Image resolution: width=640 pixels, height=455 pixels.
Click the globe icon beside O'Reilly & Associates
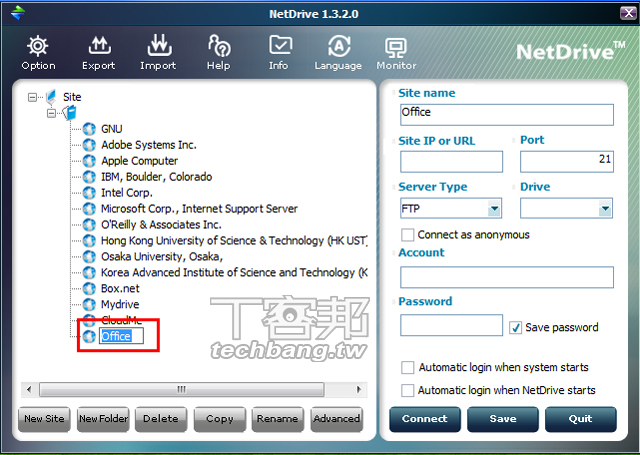(89, 224)
